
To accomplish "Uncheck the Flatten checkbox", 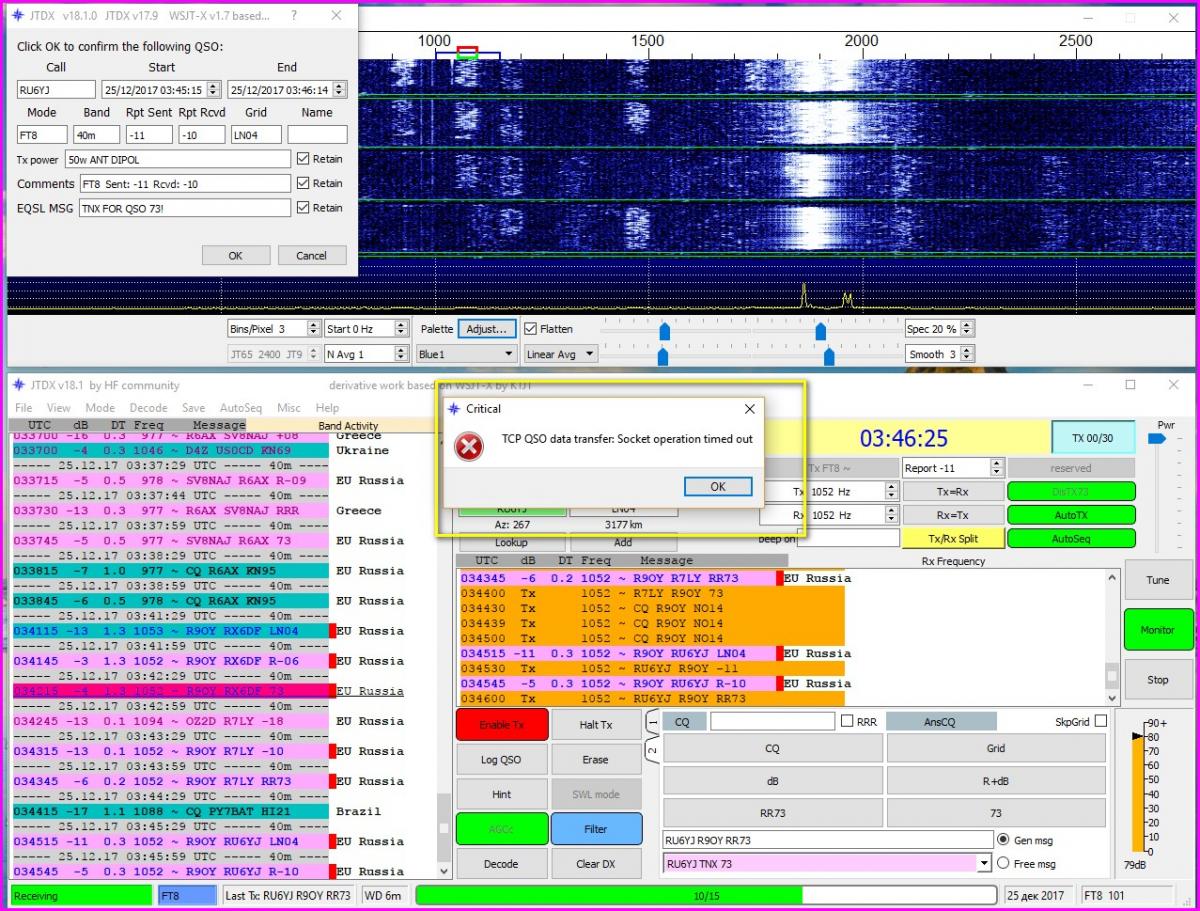I will 531,329.
